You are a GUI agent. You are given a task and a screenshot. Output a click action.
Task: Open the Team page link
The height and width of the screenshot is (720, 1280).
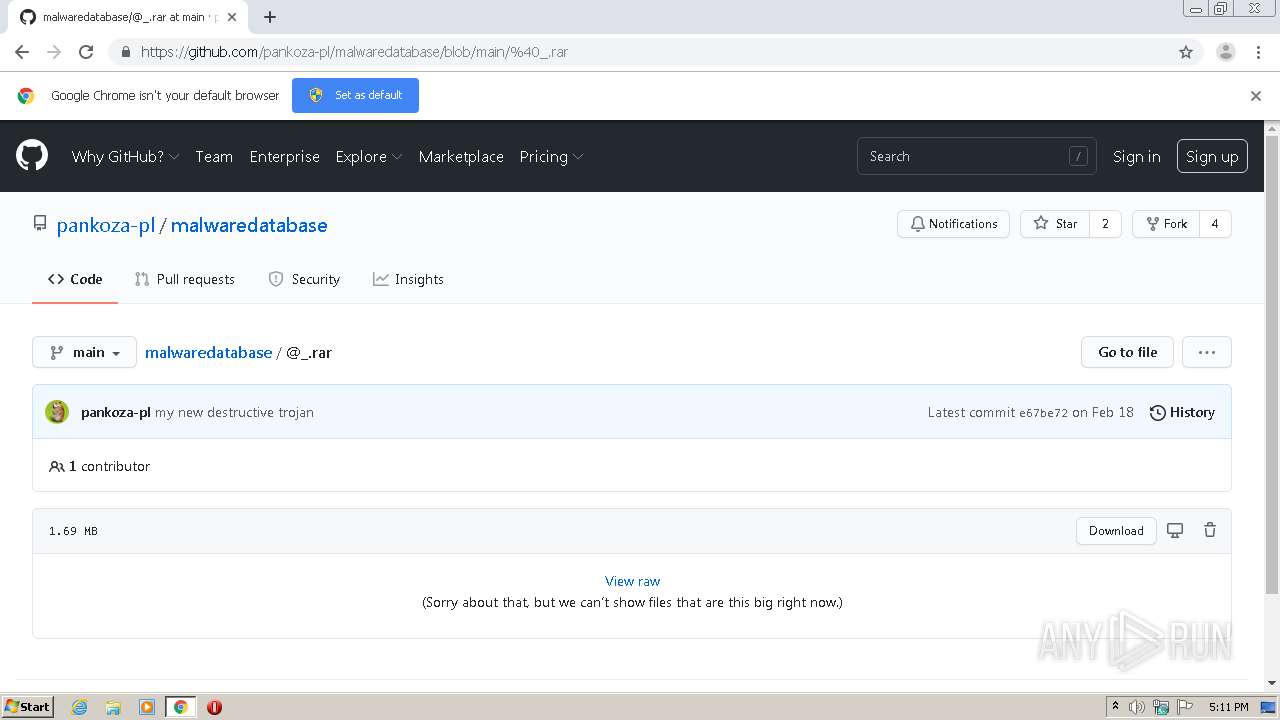(214, 156)
